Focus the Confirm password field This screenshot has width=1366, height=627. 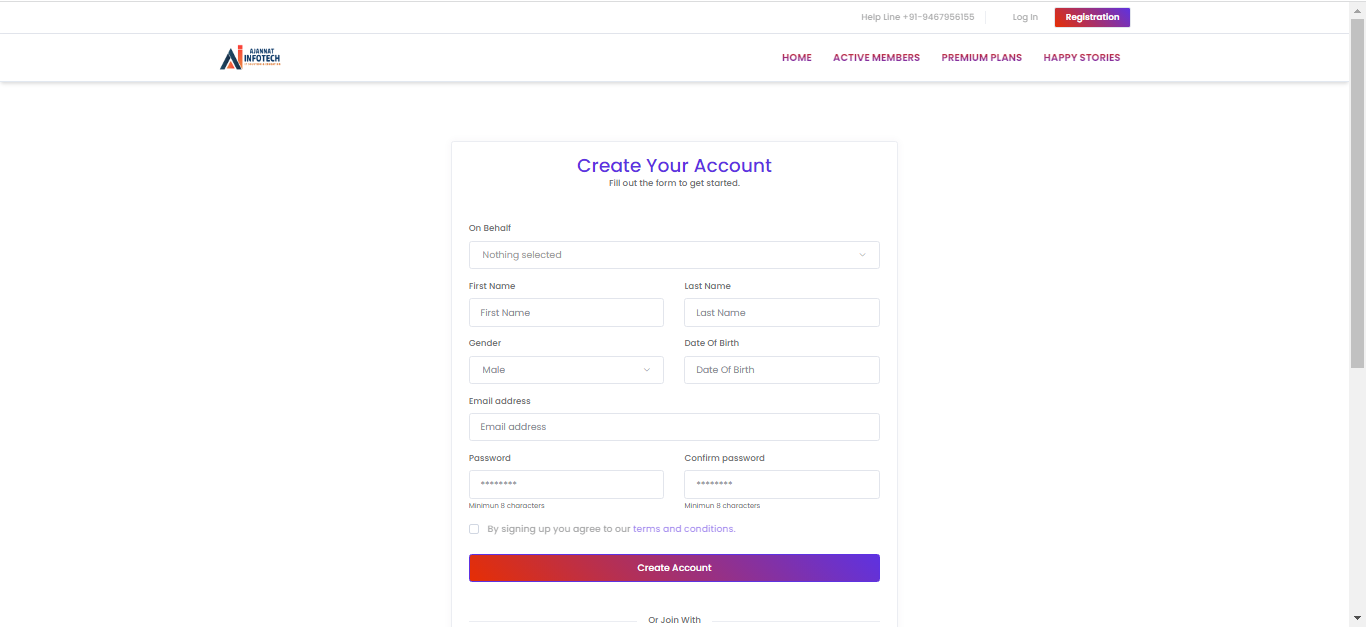click(x=781, y=484)
